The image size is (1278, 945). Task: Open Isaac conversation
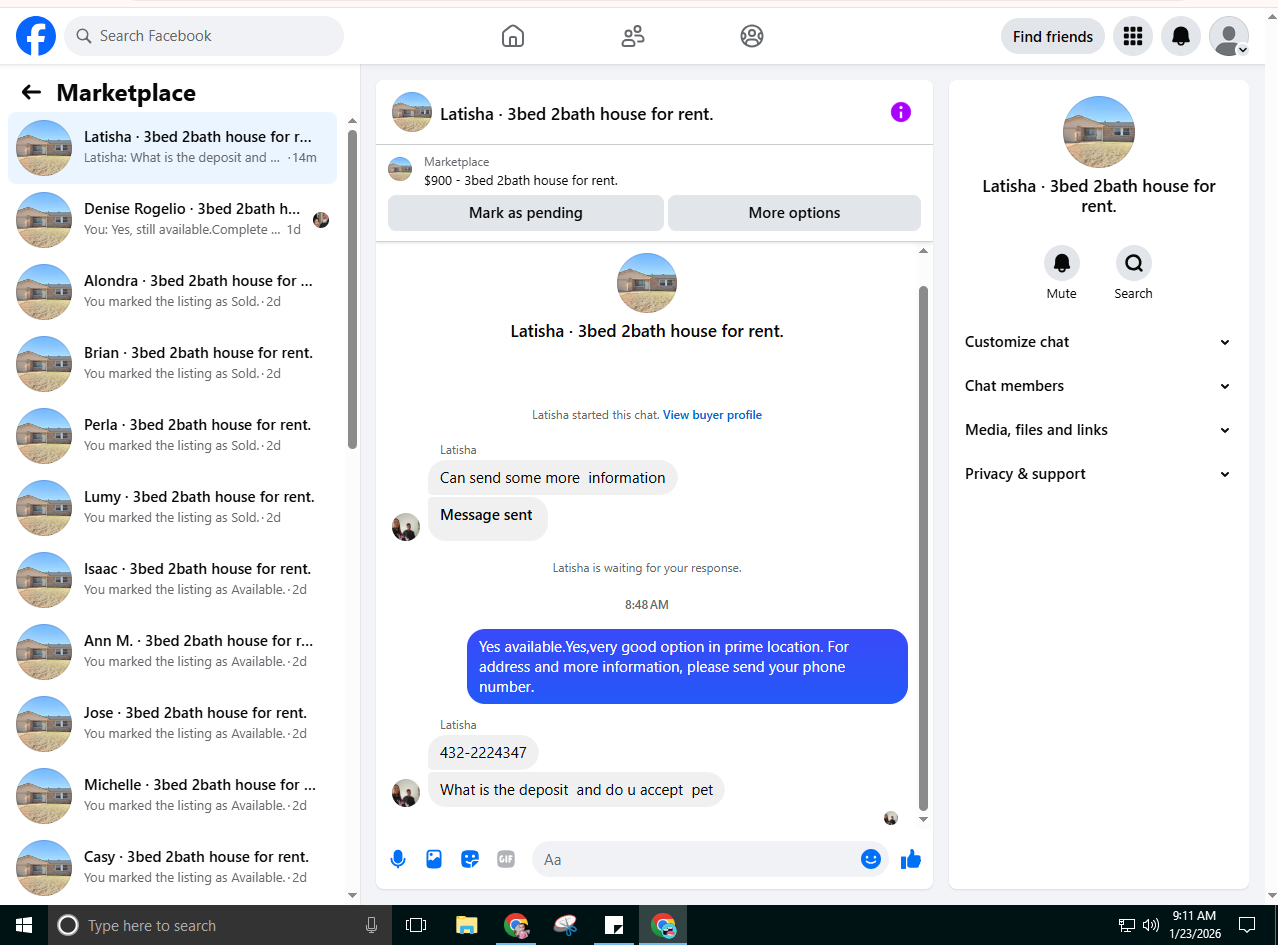pyautogui.click(x=172, y=580)
